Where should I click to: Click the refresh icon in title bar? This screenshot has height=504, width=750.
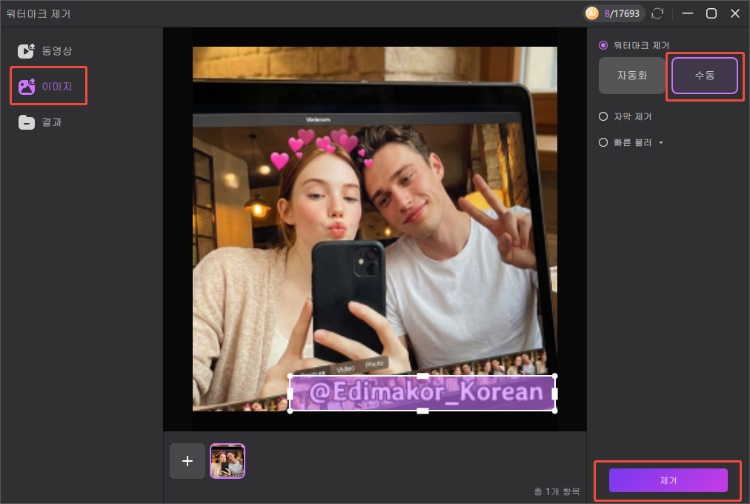point(657,14)
